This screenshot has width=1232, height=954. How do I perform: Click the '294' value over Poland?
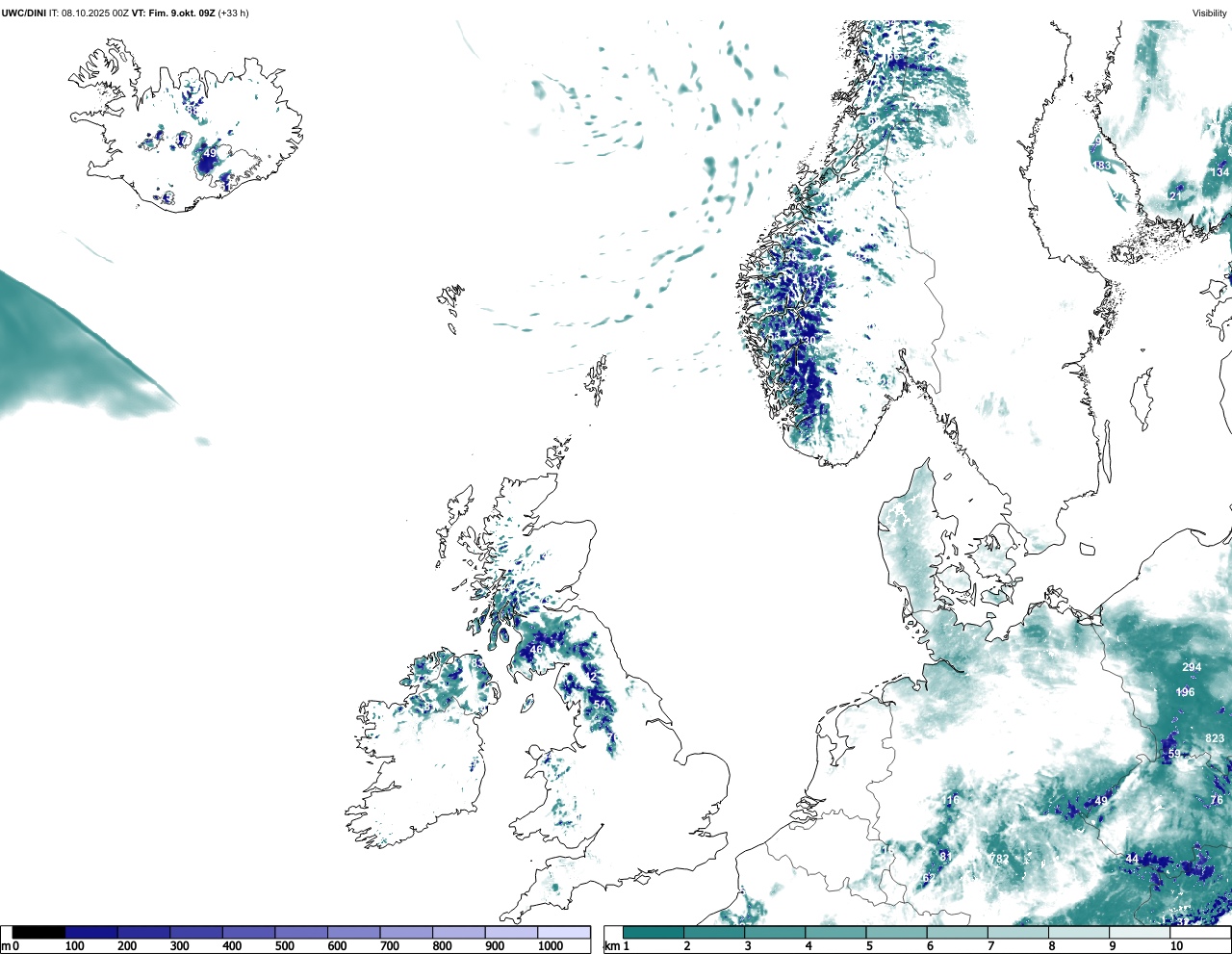coord(1192,667)
